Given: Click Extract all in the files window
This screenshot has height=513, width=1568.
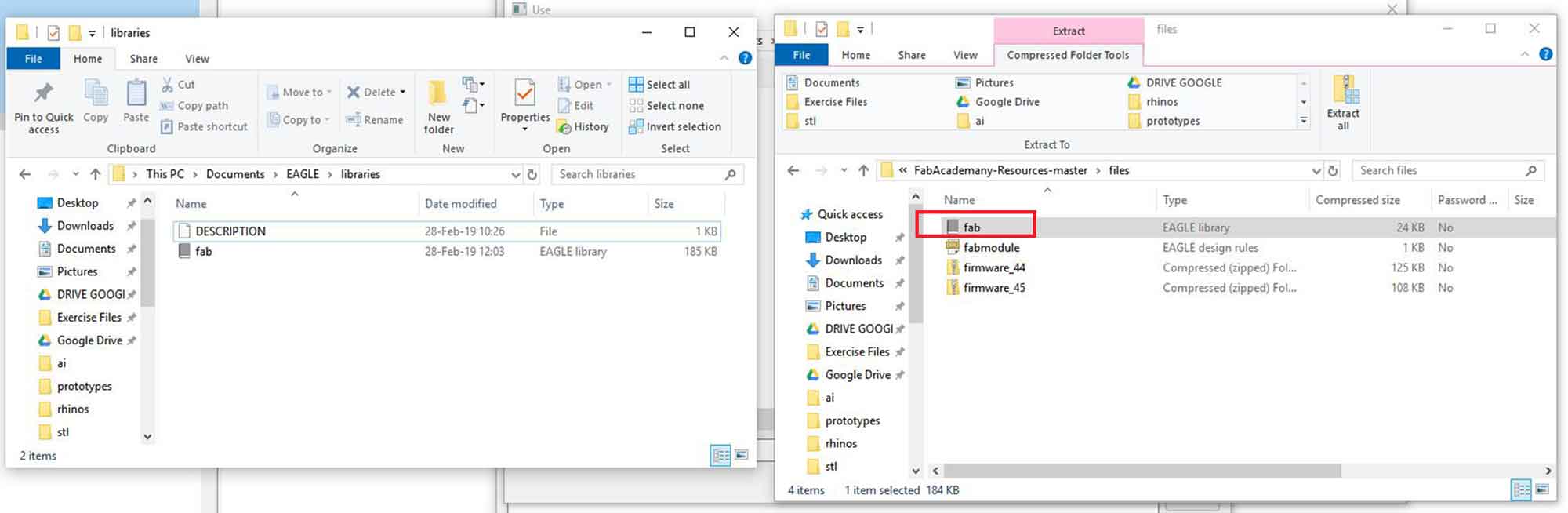Looking at the screenshot, I should (x=1343, y=103).
